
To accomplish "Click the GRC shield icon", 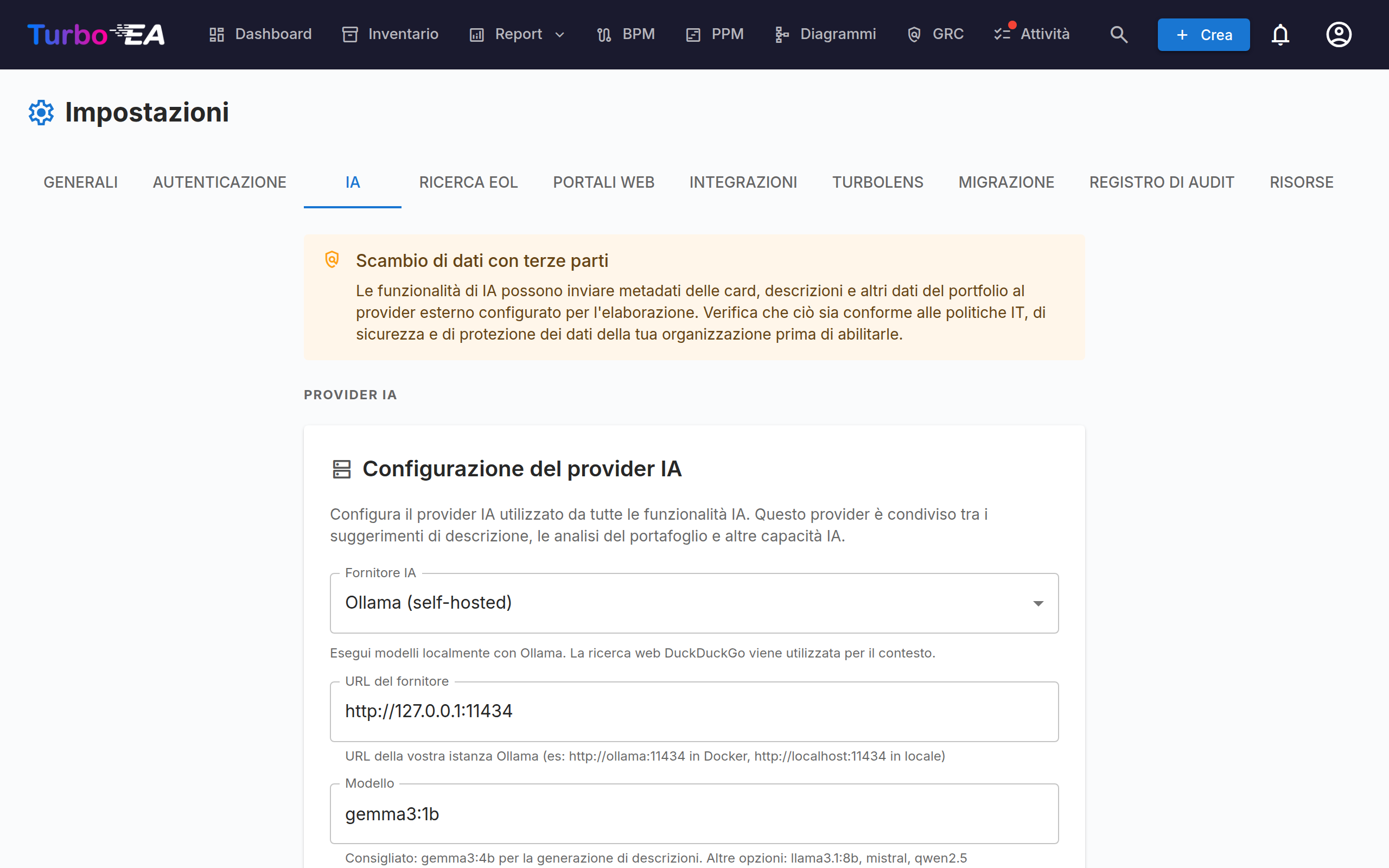I will click(x=914, y=34).
